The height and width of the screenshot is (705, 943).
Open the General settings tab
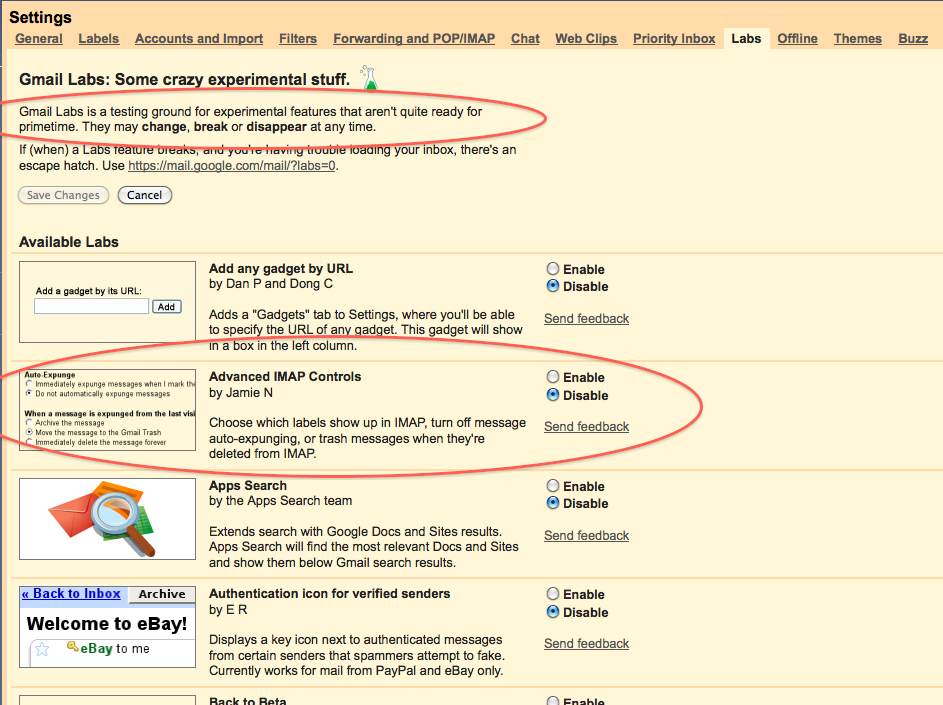point(39,38)
